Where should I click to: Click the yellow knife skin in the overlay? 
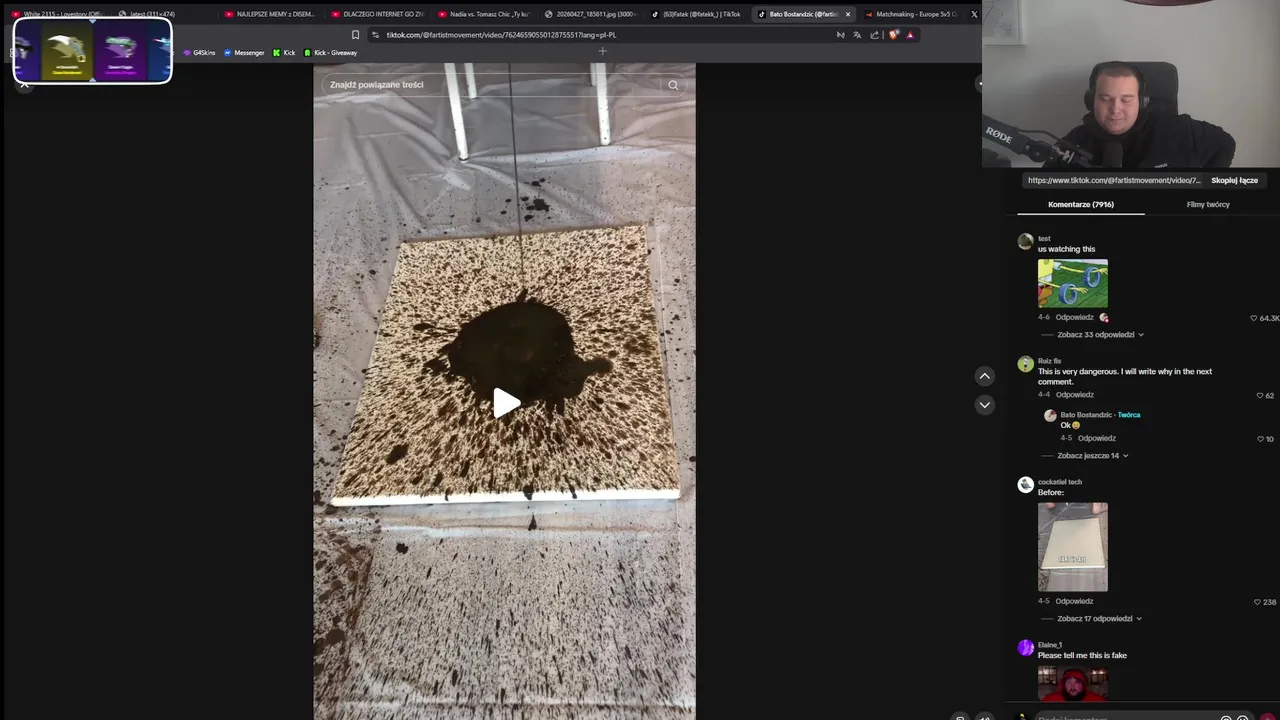(66, 52)
